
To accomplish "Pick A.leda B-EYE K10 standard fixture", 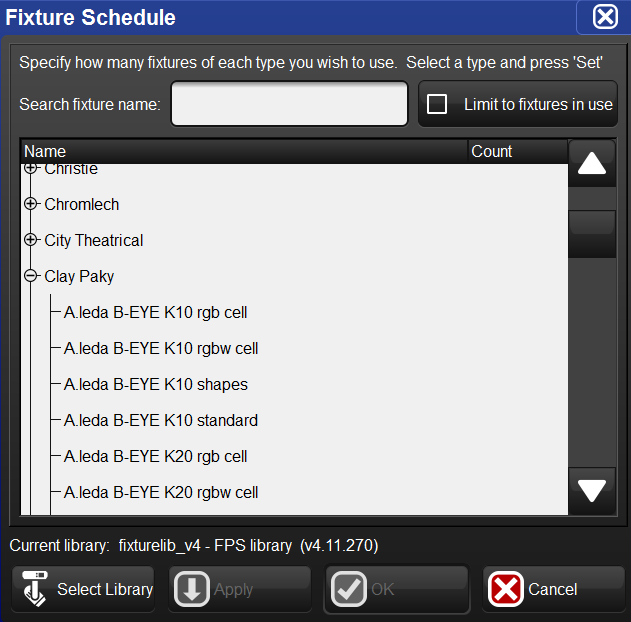I will pyautogui.click(x=160, y=420).
